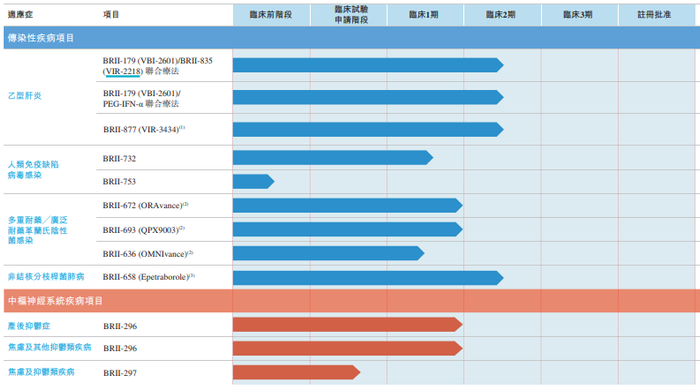This screenshot has height=390, width=700.
Task: Click the 傳染性疾病項目 section banner
Action: pyautogui.click(x=352, y=37)
